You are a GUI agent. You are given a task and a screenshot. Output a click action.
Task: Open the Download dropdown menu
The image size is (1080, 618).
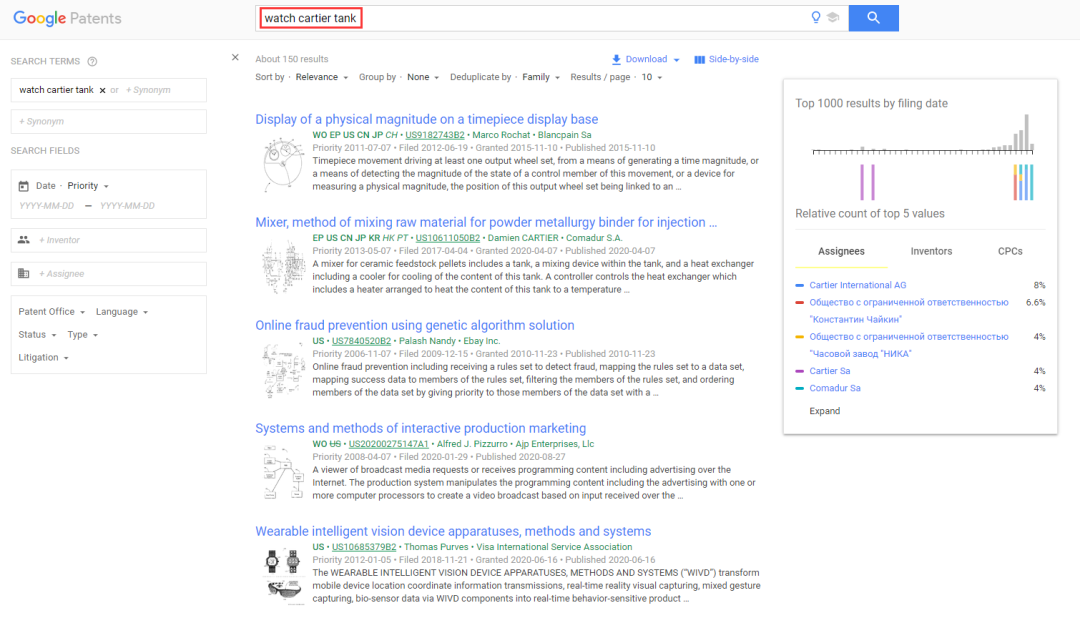tap(646, 59)
